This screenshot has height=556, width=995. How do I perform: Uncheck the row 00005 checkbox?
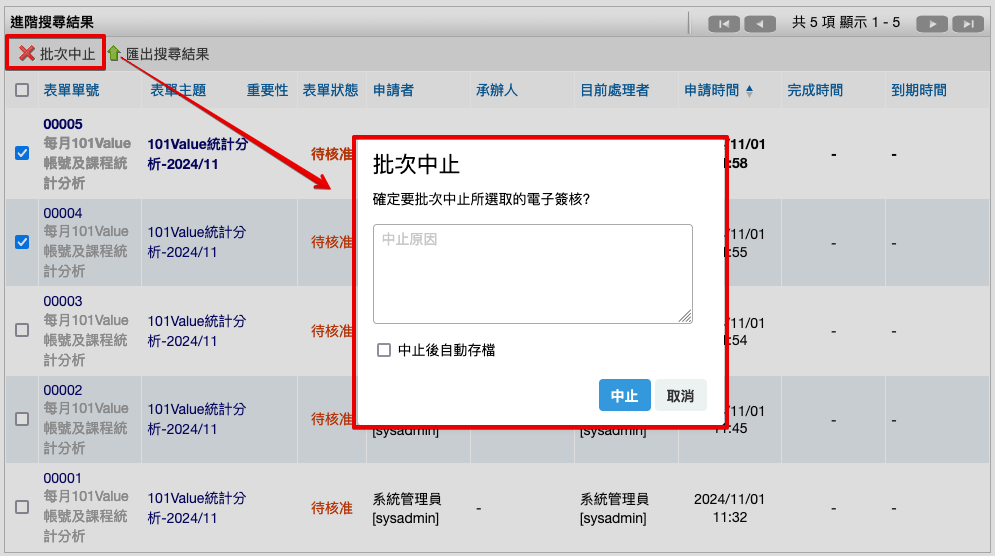tap(22, 153)
